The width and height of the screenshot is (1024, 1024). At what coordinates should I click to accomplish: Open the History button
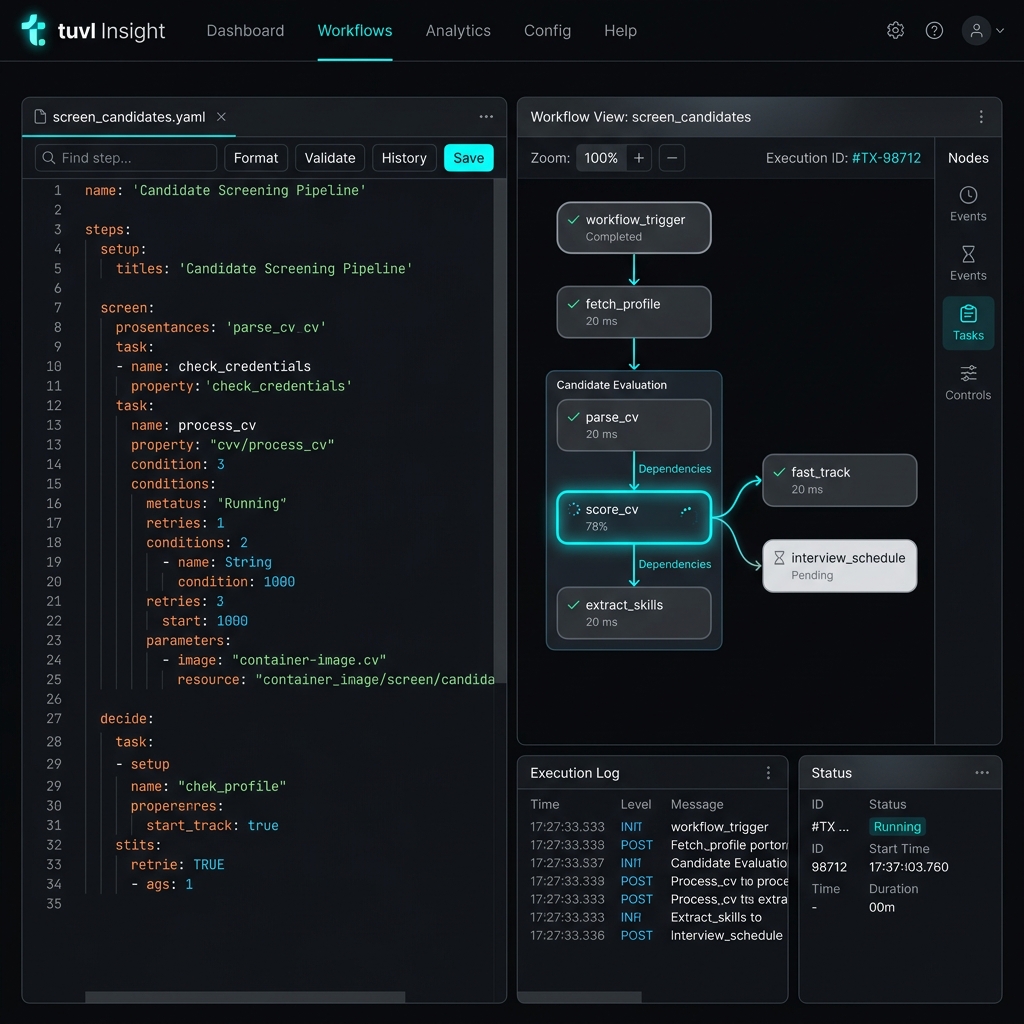coord(404,158)
